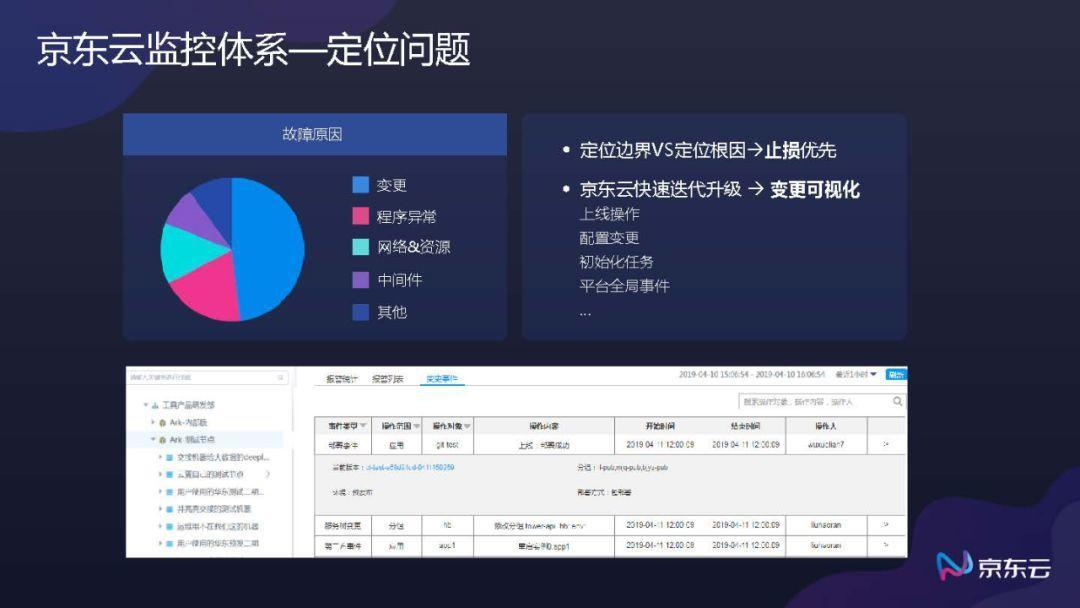Screen dimensions: 1080x608
Task: Click the 其他 dark blue legend swatch
Action: point(360,312)
